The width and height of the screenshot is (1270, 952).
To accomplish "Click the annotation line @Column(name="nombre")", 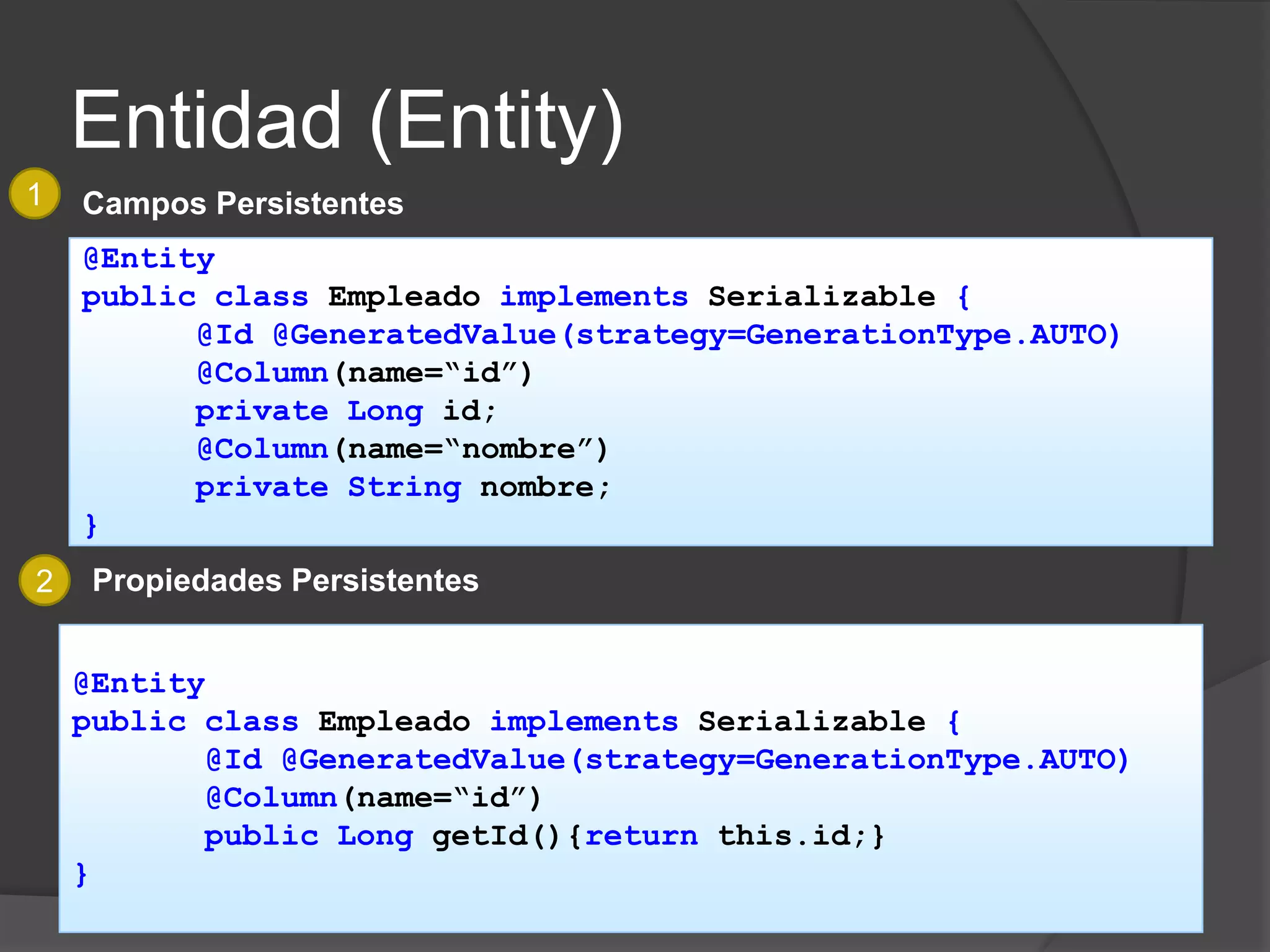I will pos(402,449).
